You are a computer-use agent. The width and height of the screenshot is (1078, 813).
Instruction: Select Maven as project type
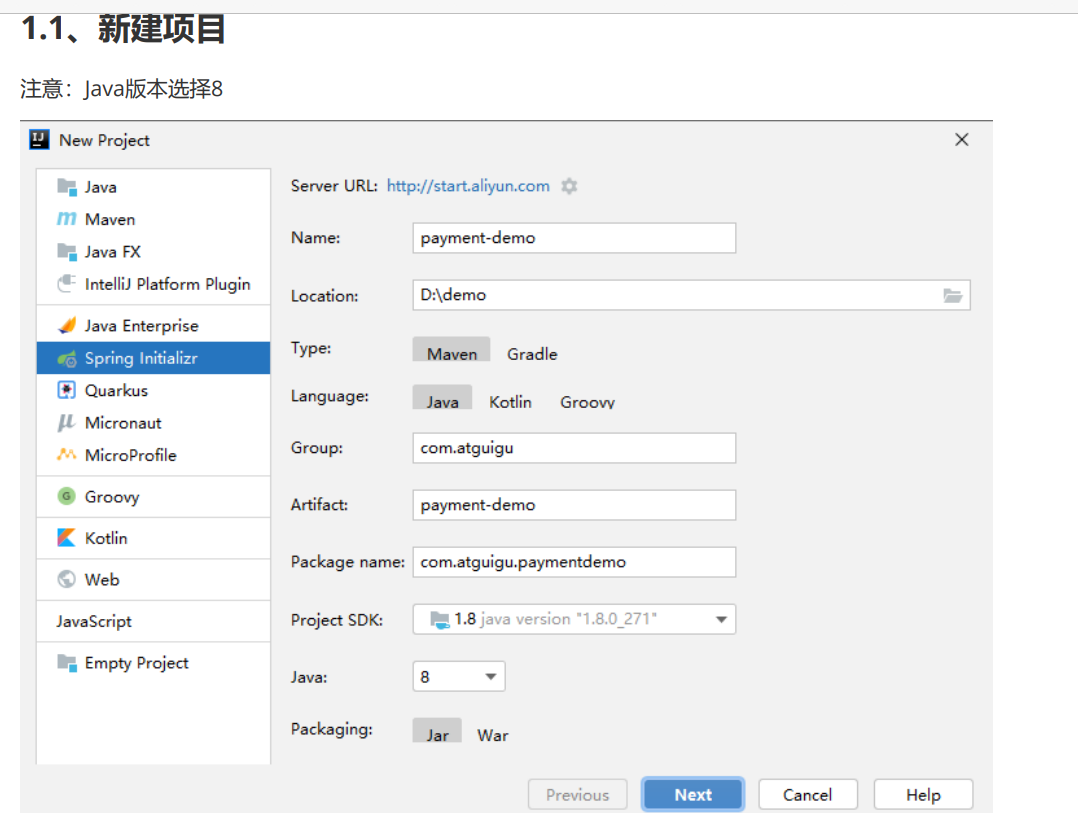click(452, 350)
